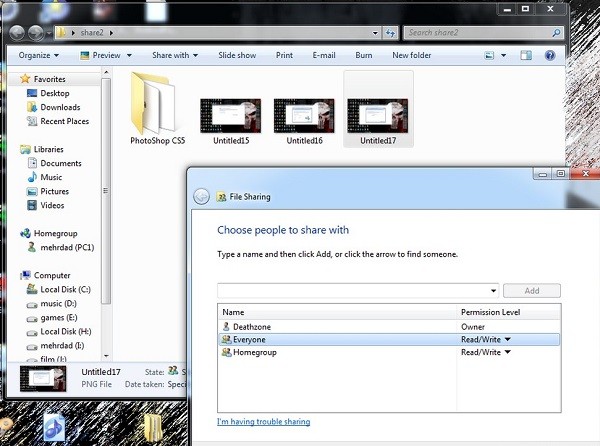Screen dimensions: 600x446
Task: Open the Share with dropdown
Action: [x=175, y=55]
